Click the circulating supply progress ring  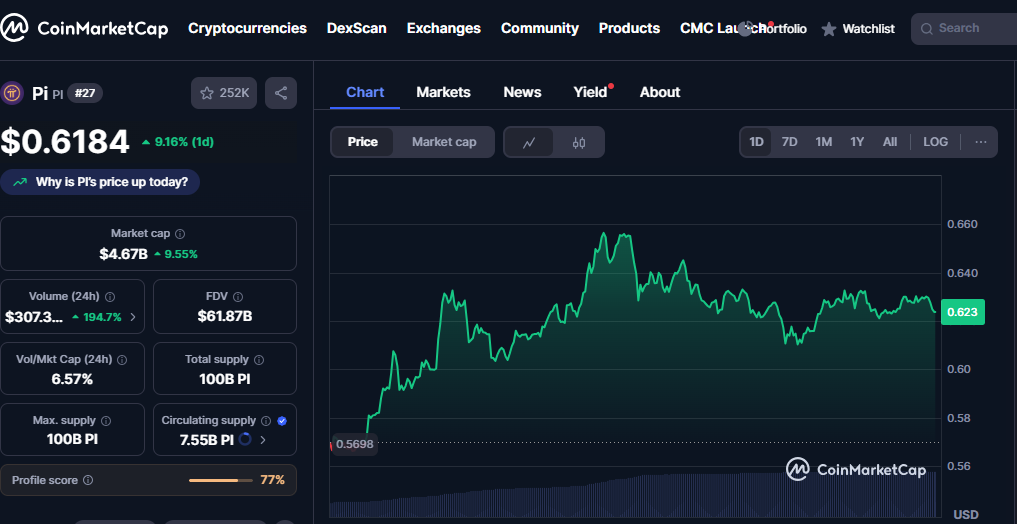point(245,440)
